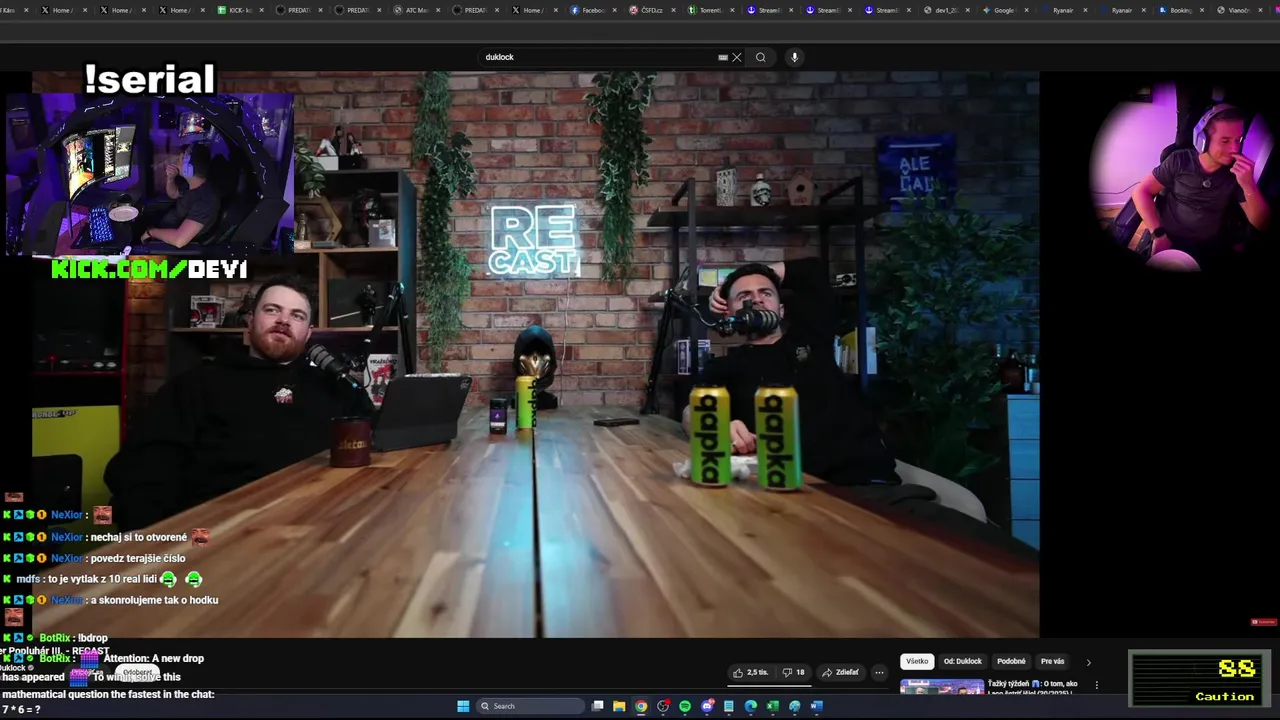The width and height of the screenshot is (1280, 720).
Task: Click the Zdieľať share button
Action: [841, 672]
